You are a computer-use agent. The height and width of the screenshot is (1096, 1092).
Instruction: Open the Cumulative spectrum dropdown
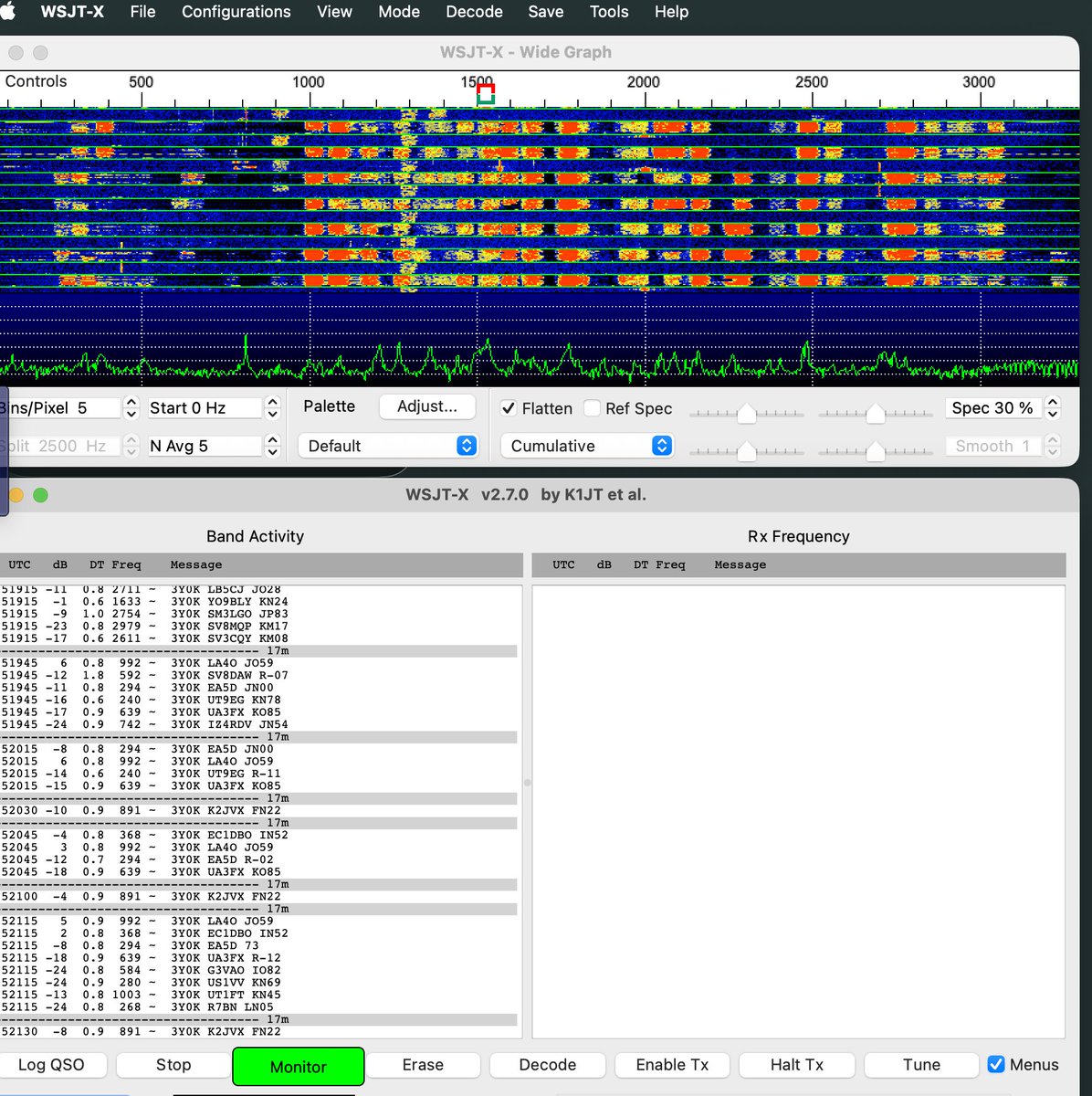coord(587,446)
